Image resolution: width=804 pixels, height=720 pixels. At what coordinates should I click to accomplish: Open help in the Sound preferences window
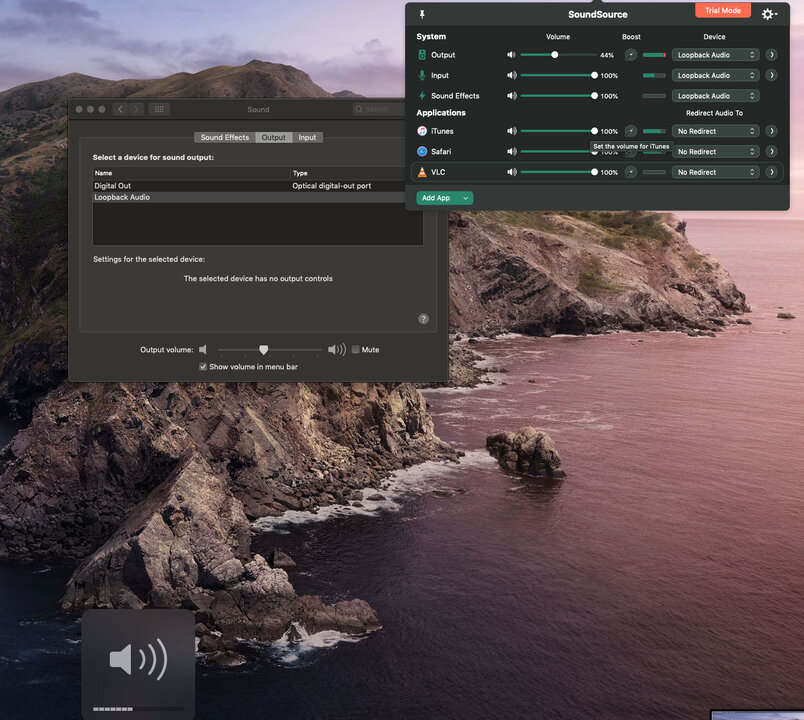(x=424, y=319)
